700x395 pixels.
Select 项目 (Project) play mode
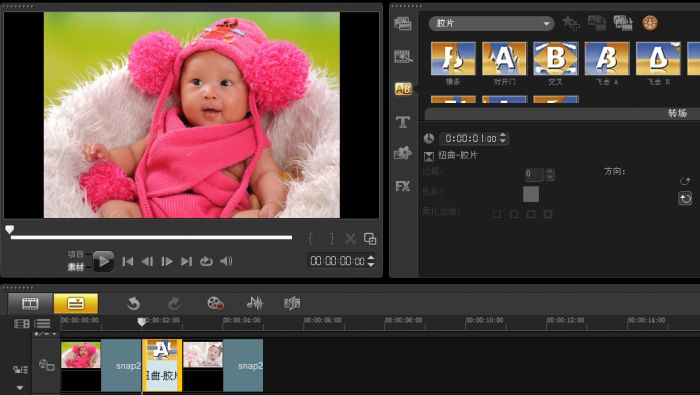click(x=75, y=254)
